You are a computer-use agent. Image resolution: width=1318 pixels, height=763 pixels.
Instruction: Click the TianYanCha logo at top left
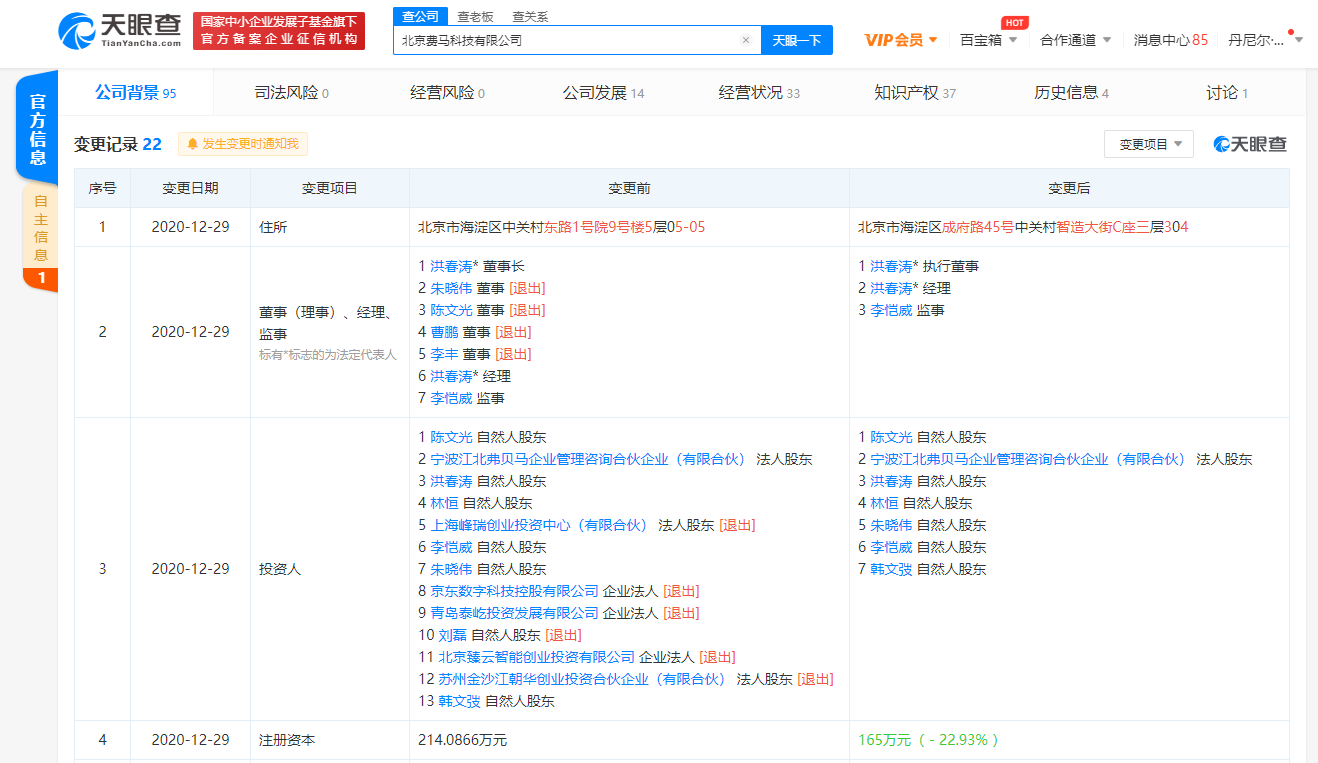(x=119, y=31)
